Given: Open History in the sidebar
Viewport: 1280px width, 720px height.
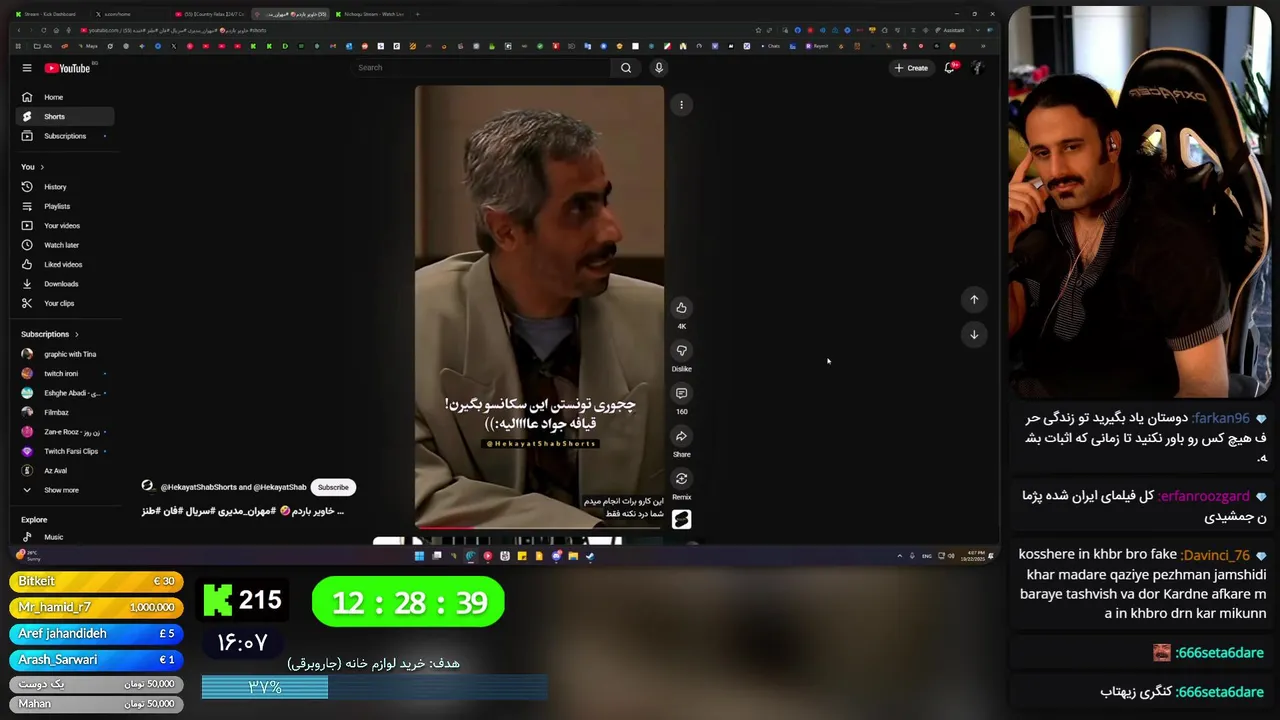Looking at the screenshot, I should pyautogui.click(x=65, y=187).
